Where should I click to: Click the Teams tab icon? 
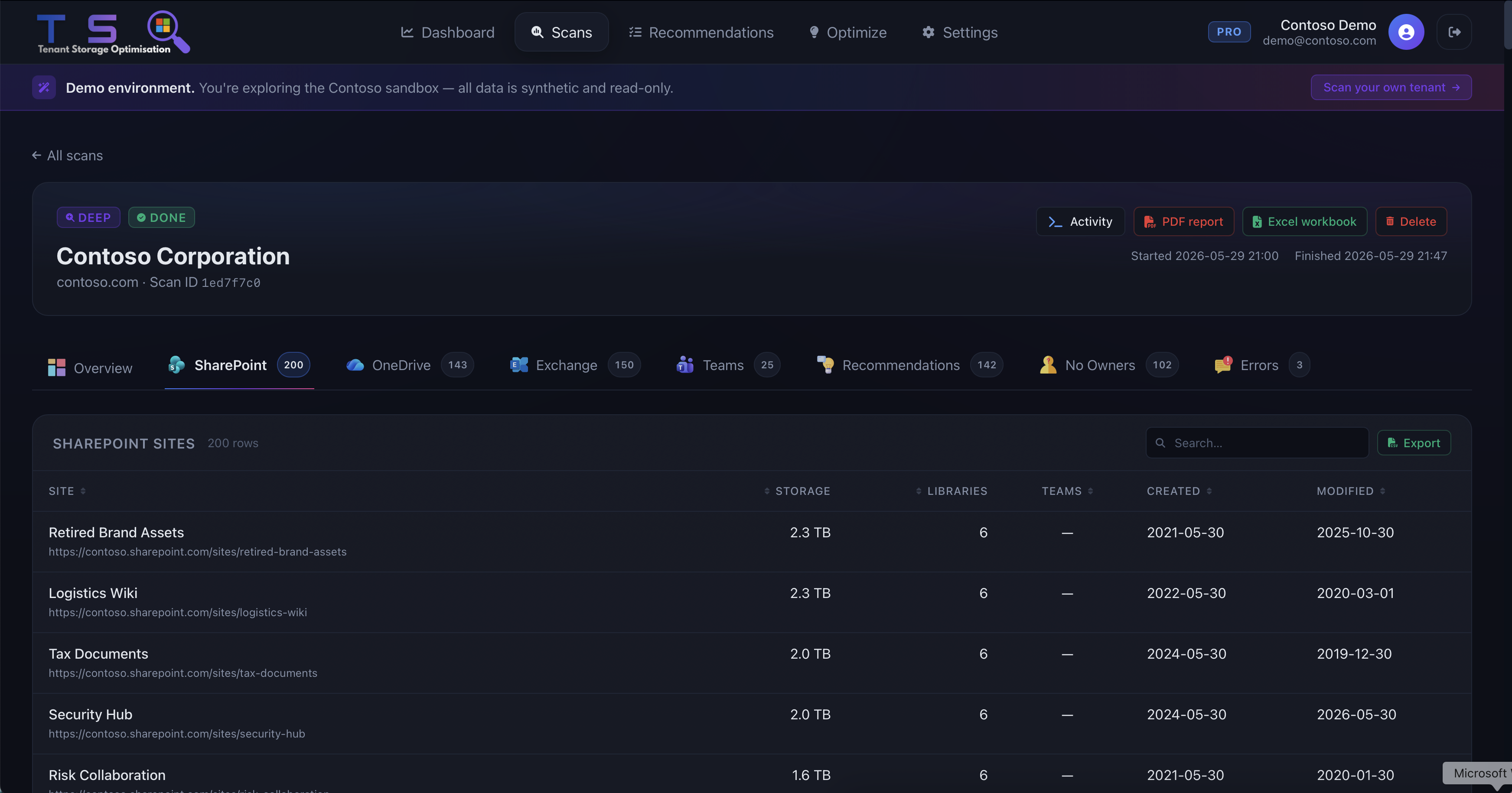coord(685,365)
